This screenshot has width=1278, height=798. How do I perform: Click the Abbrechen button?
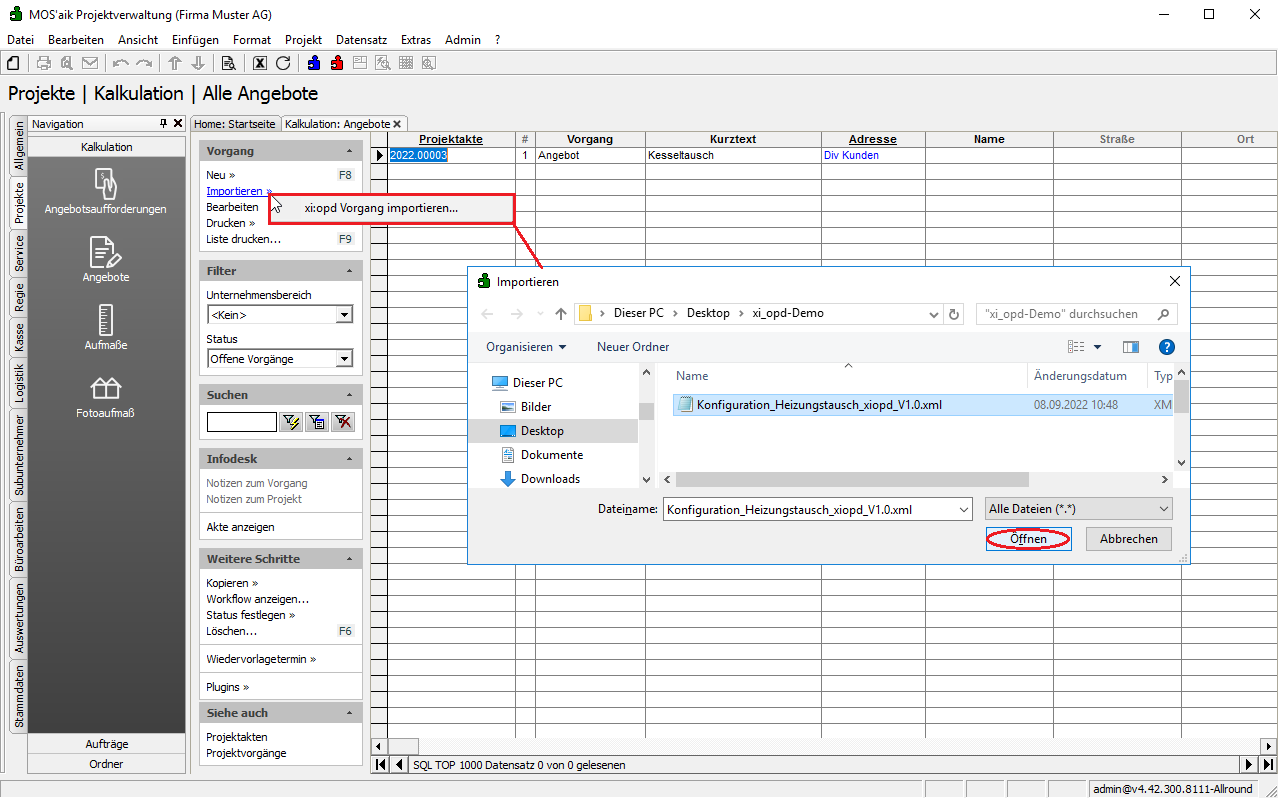(x=1128, y=539)
